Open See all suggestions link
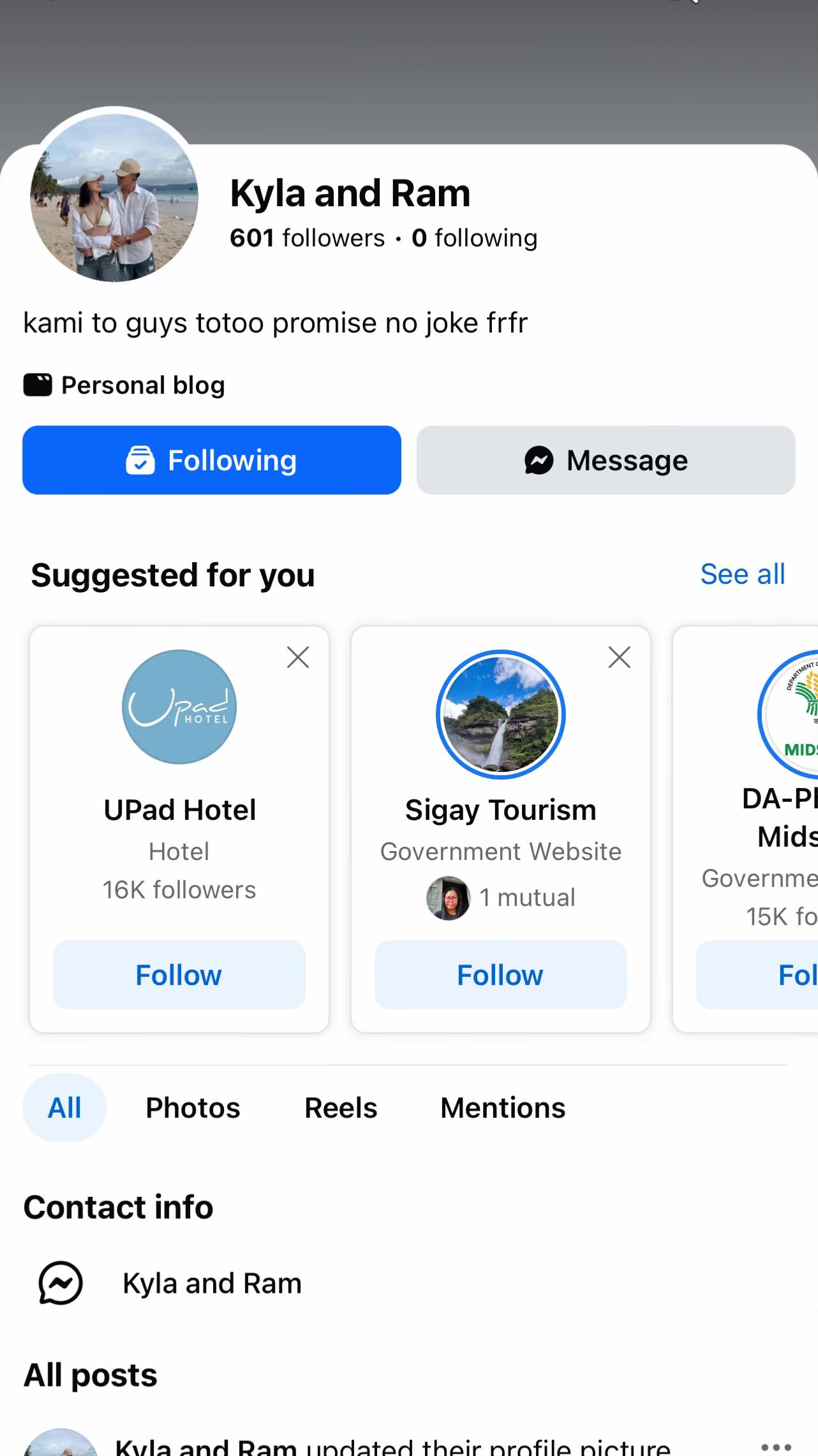Image resolution: width=818 pixels, height=1456 pixels. [743, 574]
